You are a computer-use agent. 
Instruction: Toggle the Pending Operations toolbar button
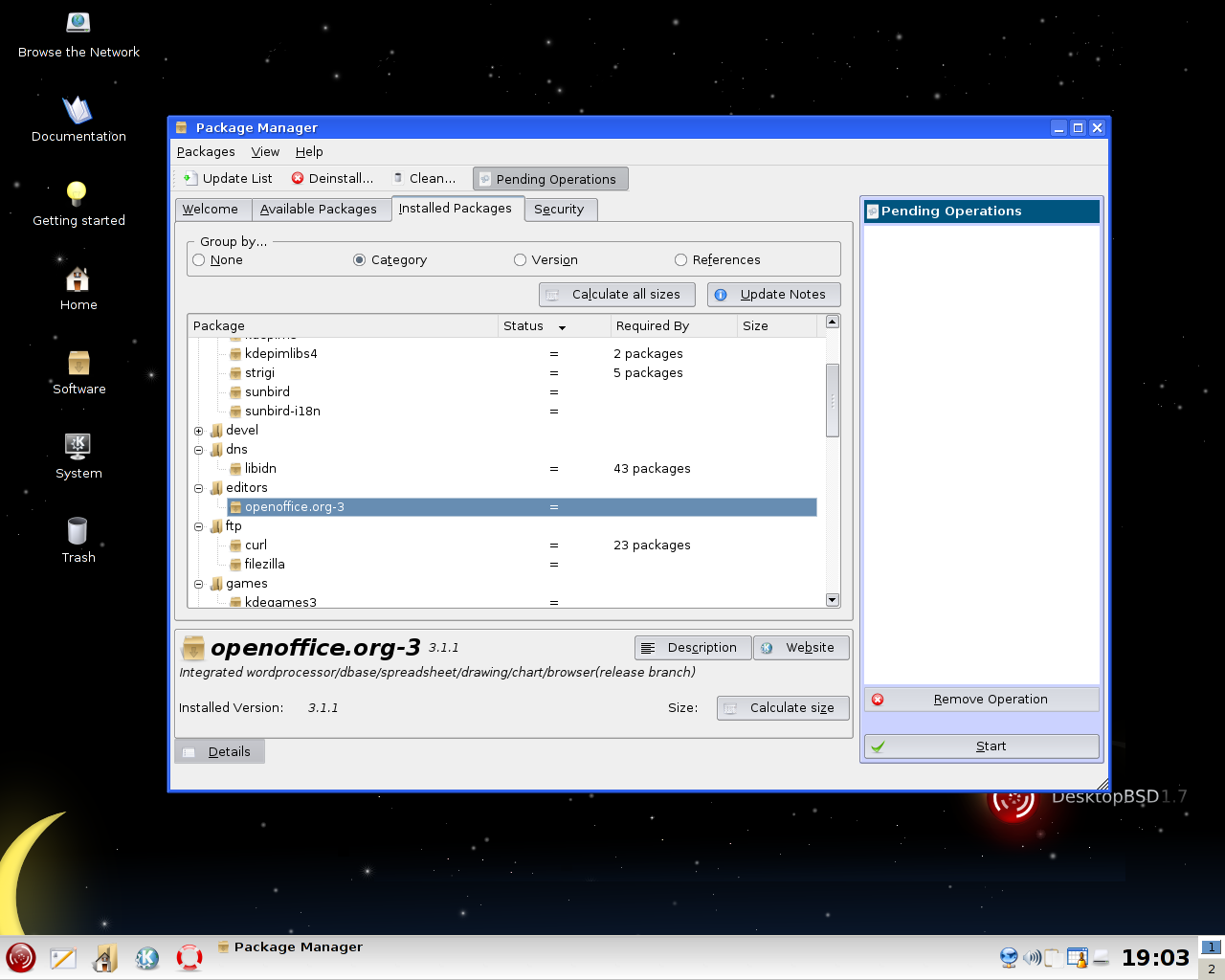click(550, 179)
